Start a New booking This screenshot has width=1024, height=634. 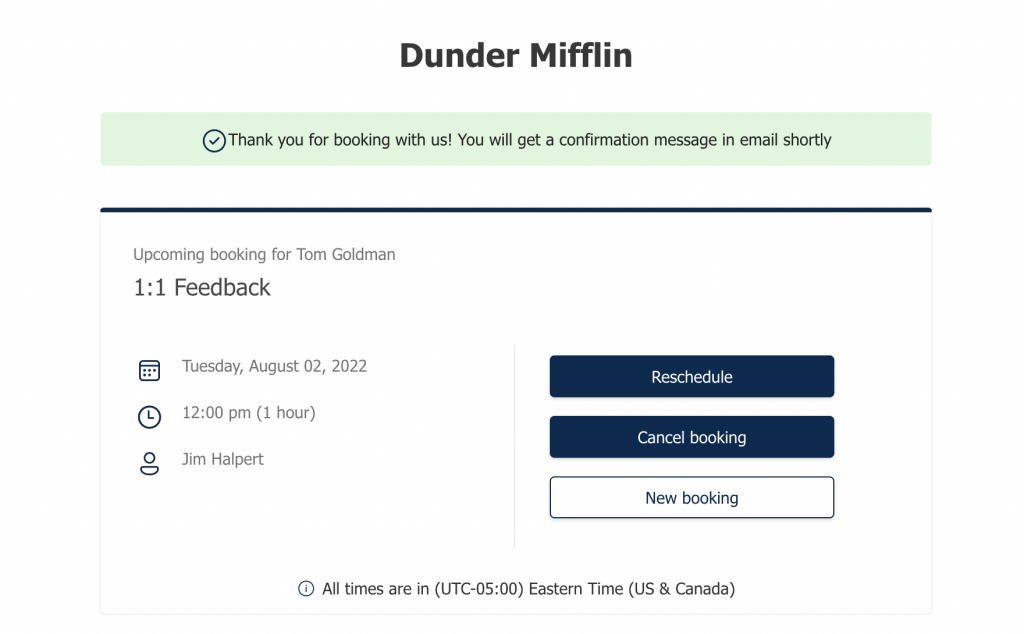[691, 498]
